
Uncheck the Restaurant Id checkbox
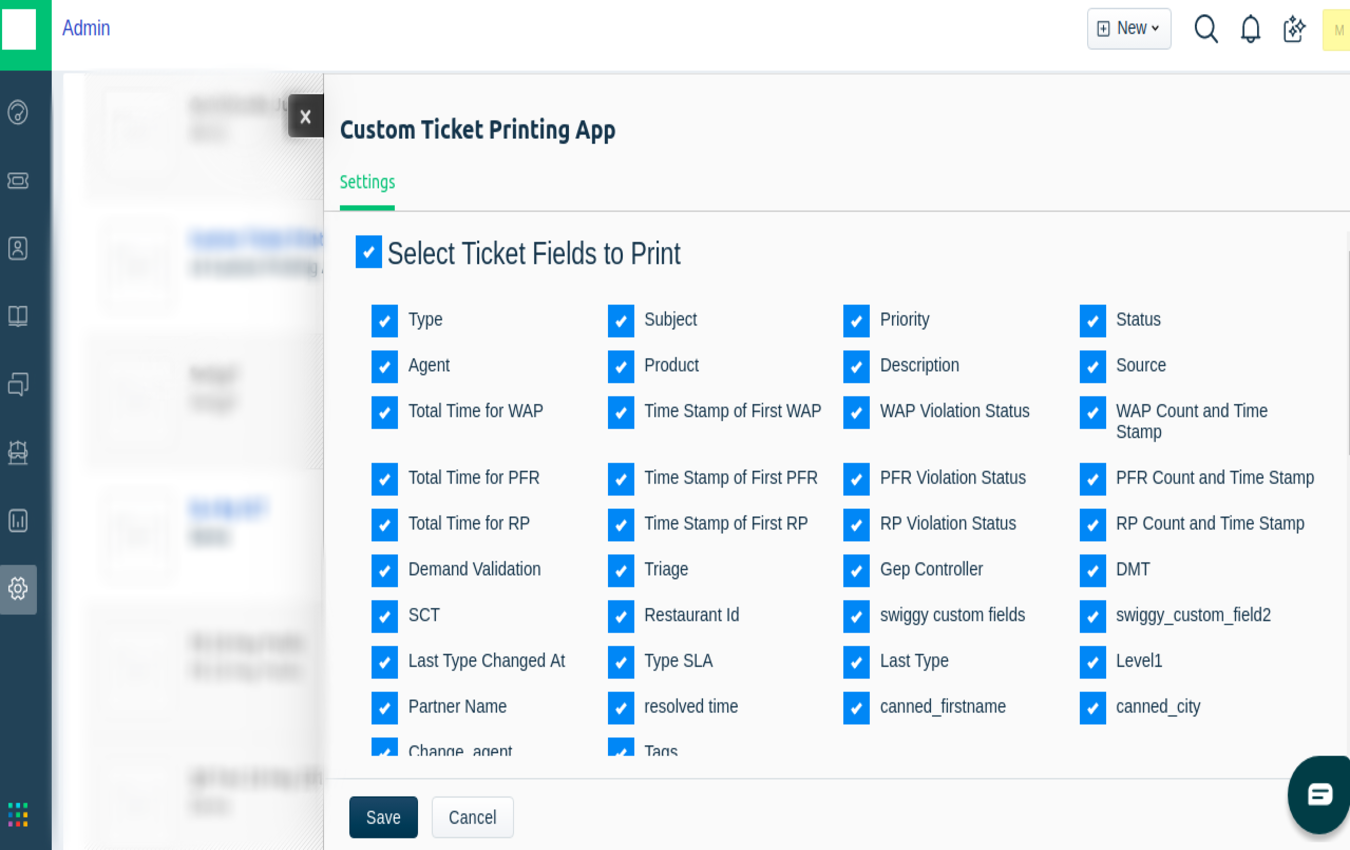620,616
